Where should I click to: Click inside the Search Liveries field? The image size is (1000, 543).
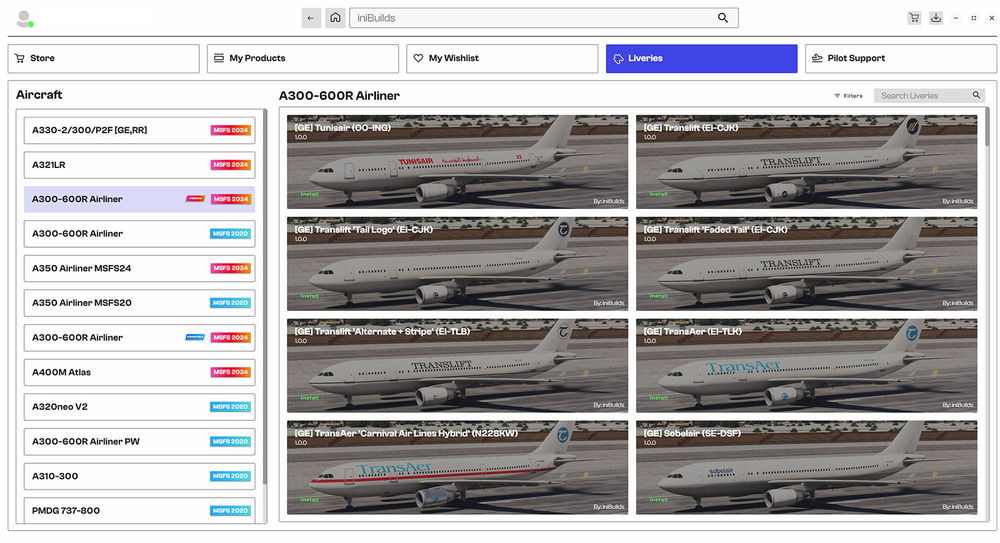[x=920, y=96]
